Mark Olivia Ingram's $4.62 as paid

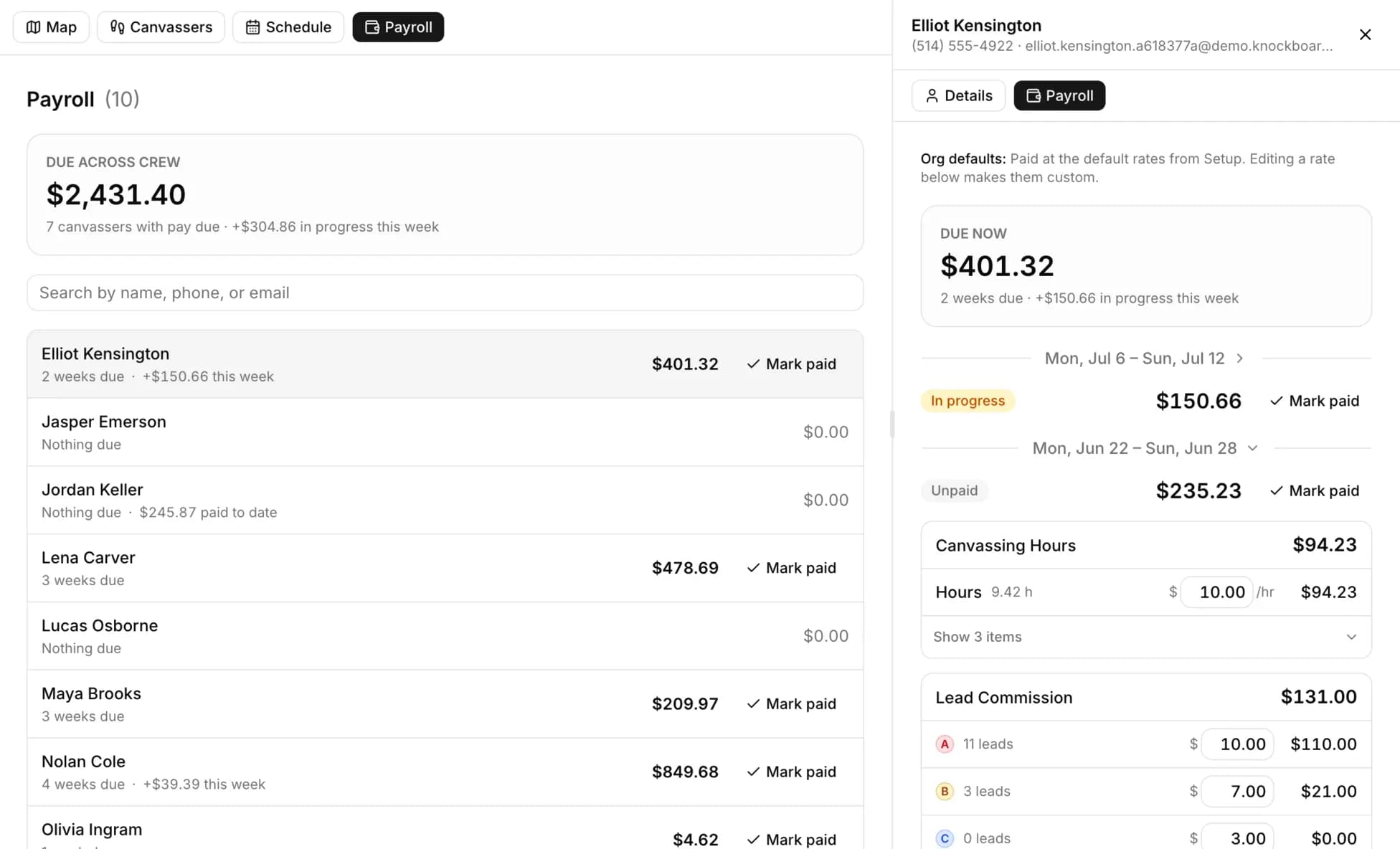point(791,839)
